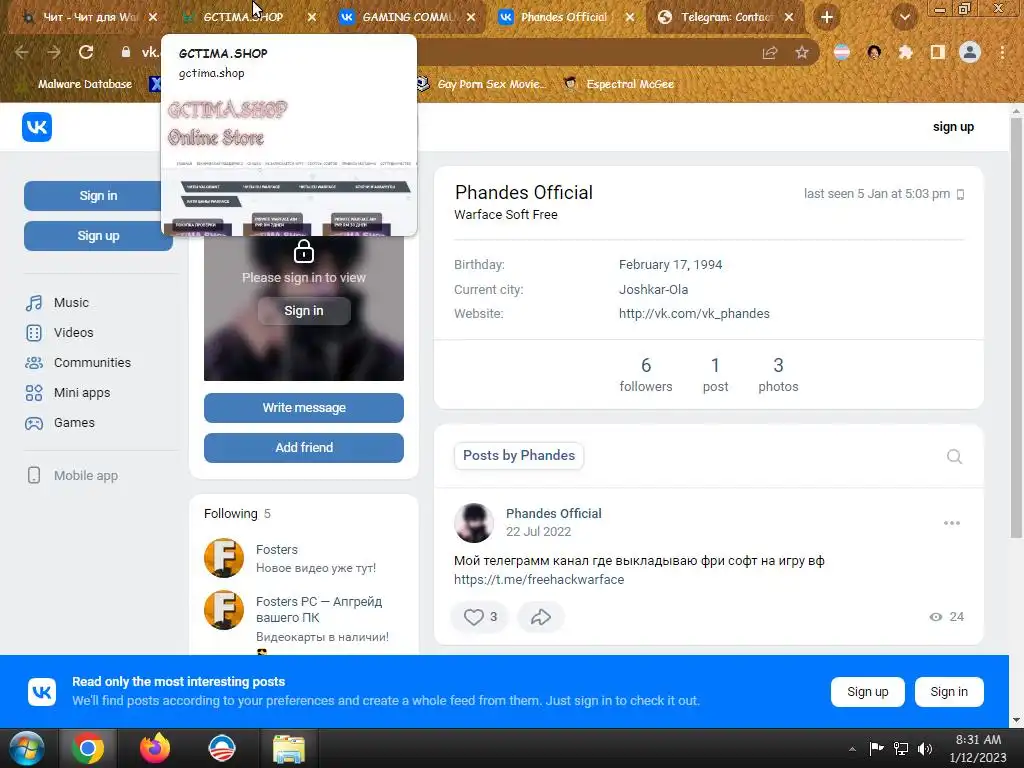The image size is (1024, 768).
Task: Open the t.me/freehackwarface link
Action: [x=539, y=579]
